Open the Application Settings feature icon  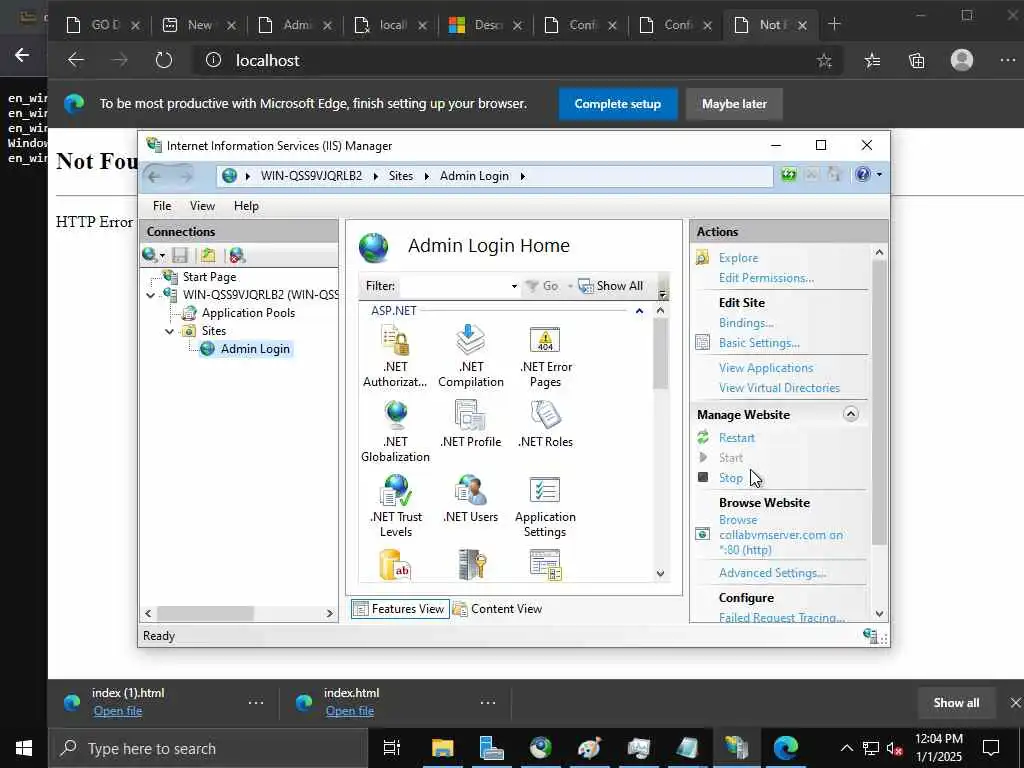point(545,506)
